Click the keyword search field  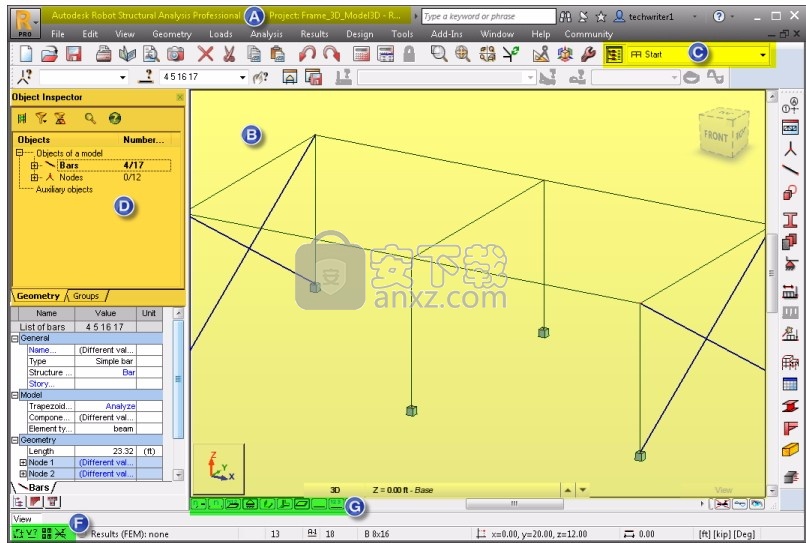[488, 16]
